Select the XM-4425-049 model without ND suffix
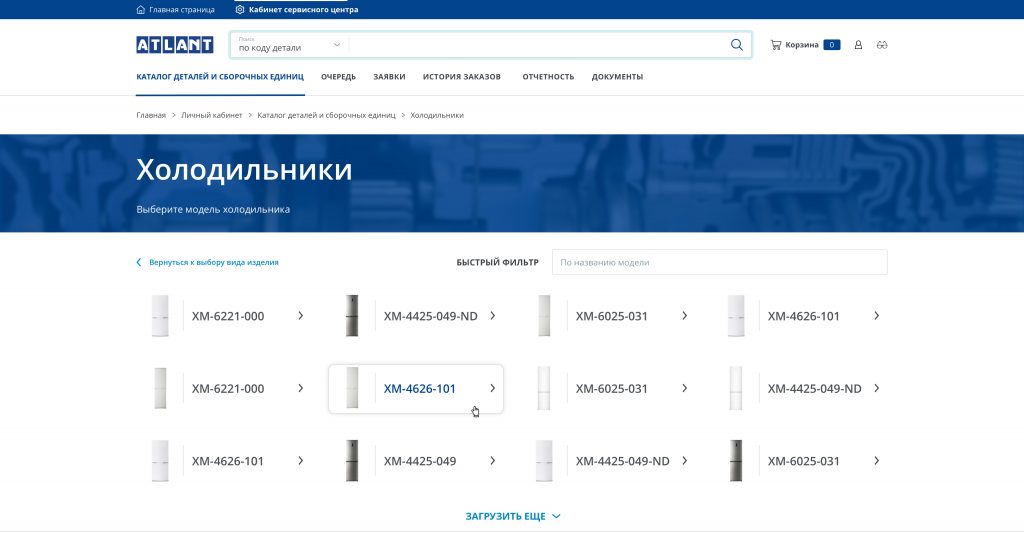Screen dimensions: 1024x533 [x=420, y=461]
